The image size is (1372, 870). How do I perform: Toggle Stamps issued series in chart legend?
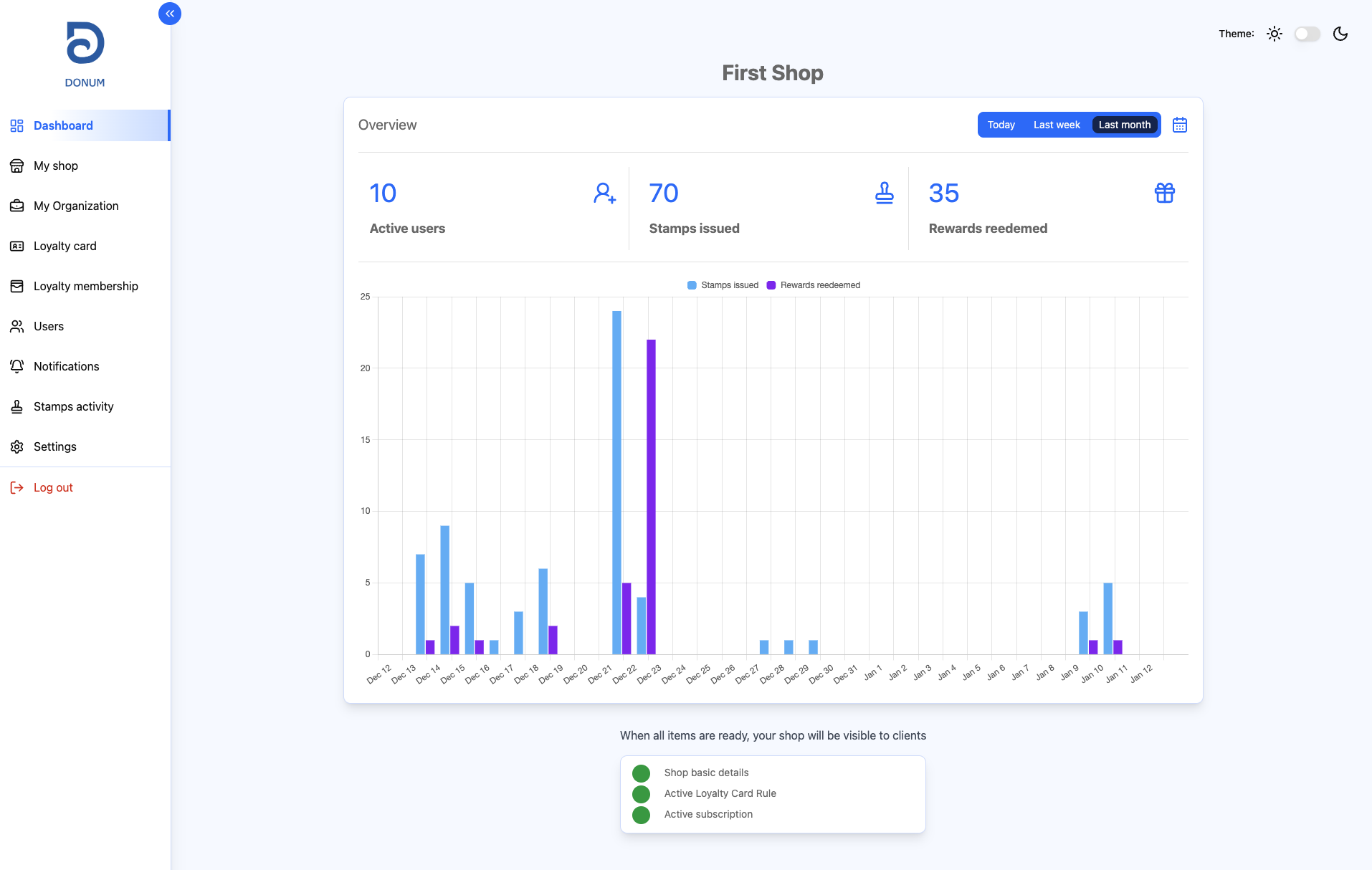click(722, 285)
